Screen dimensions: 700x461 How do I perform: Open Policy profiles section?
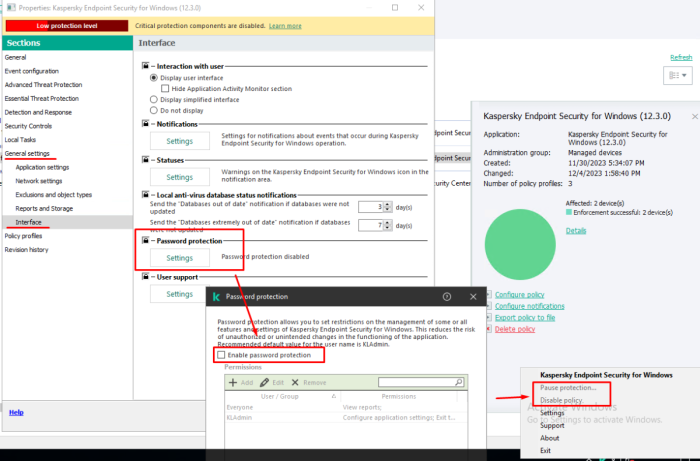point(23,236)
